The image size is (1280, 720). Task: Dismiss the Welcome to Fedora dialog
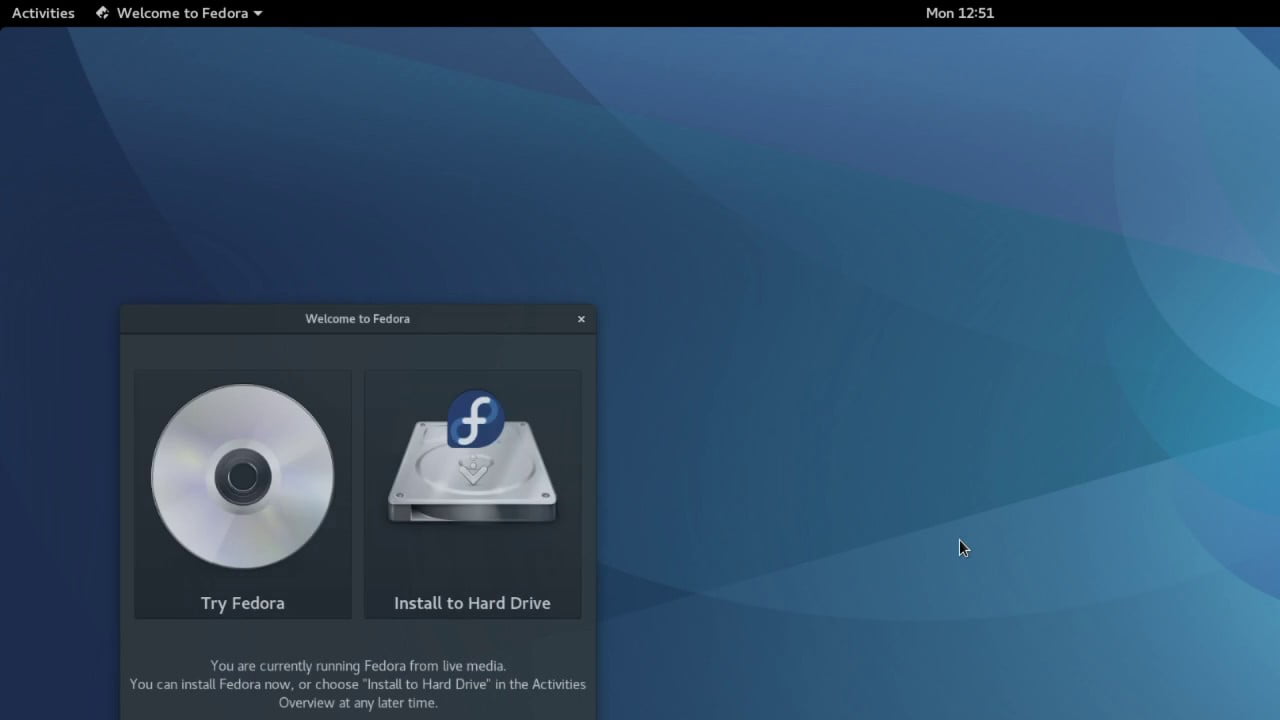click(x=581, y=319)
